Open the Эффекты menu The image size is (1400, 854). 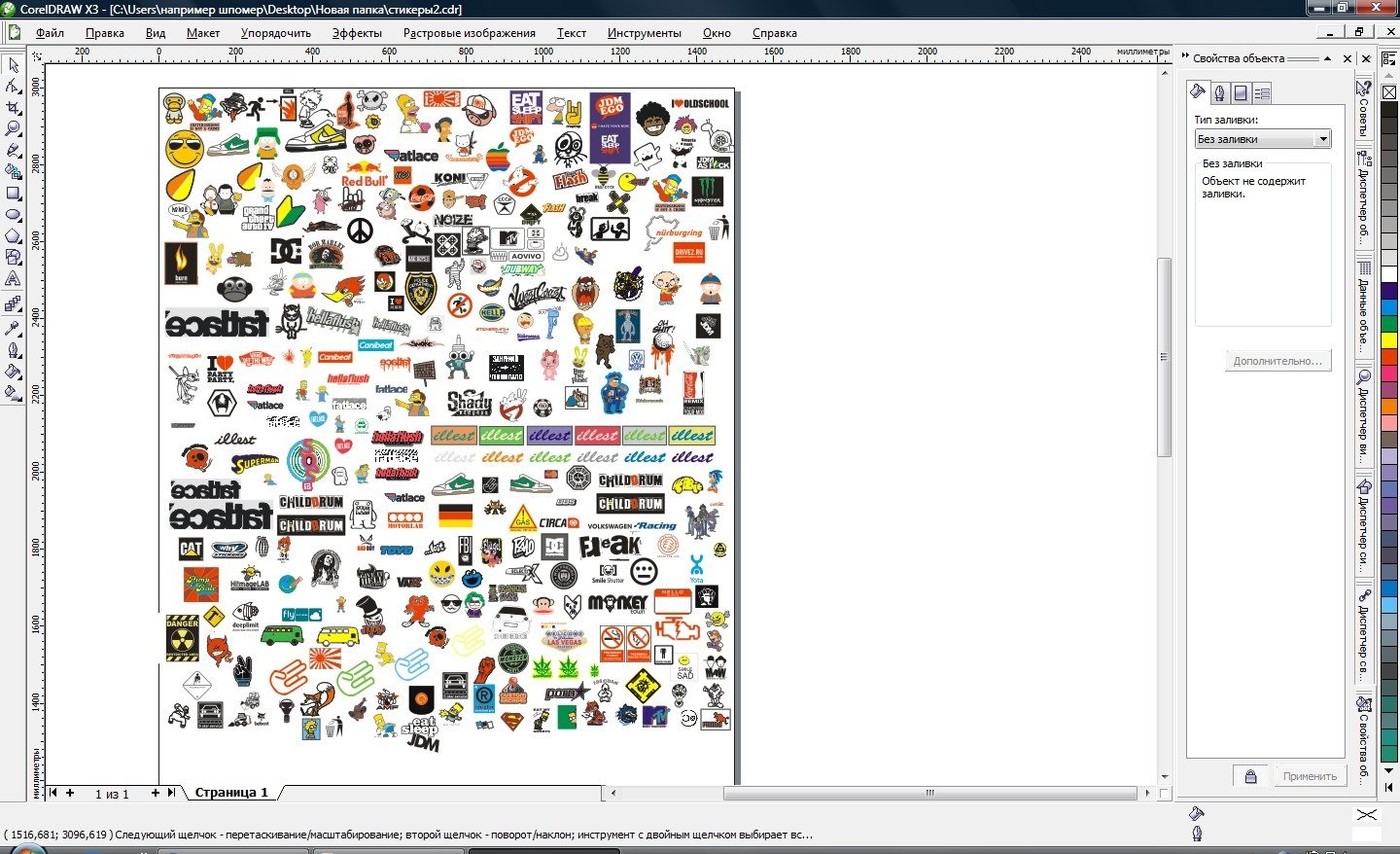click(x=357, y=32)
